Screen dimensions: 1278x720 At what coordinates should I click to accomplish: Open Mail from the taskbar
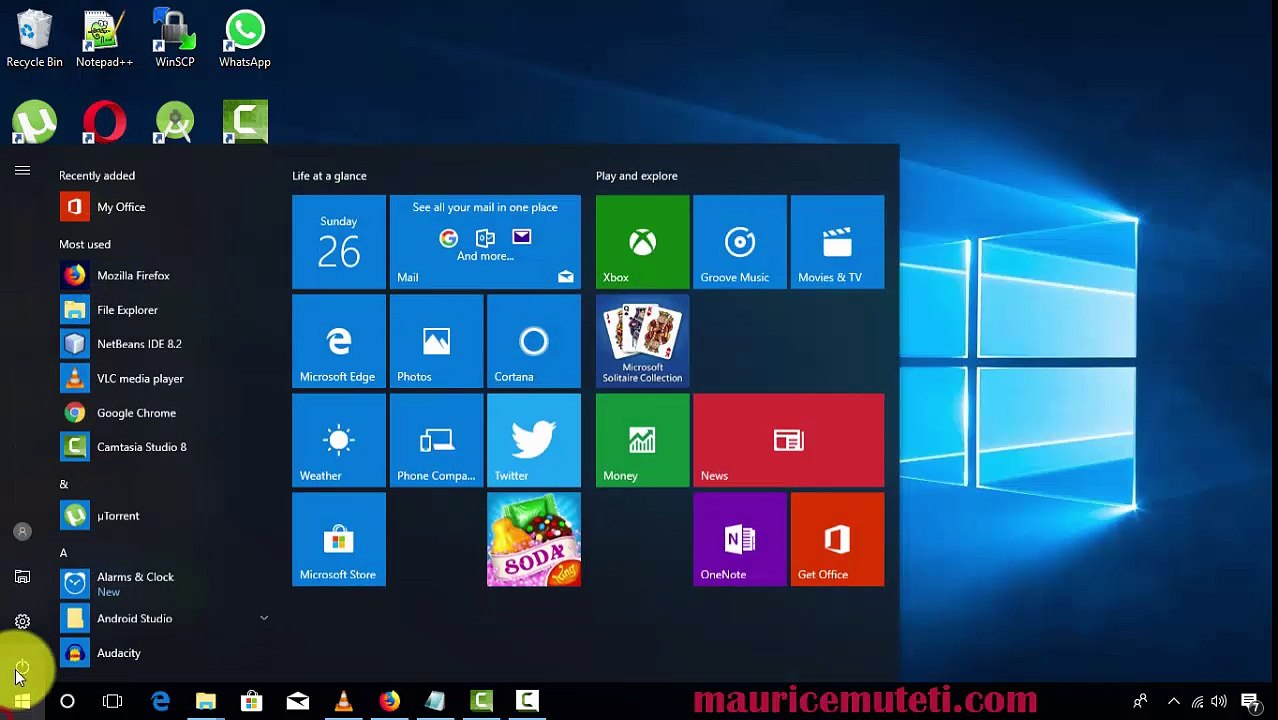click(298, 701)
